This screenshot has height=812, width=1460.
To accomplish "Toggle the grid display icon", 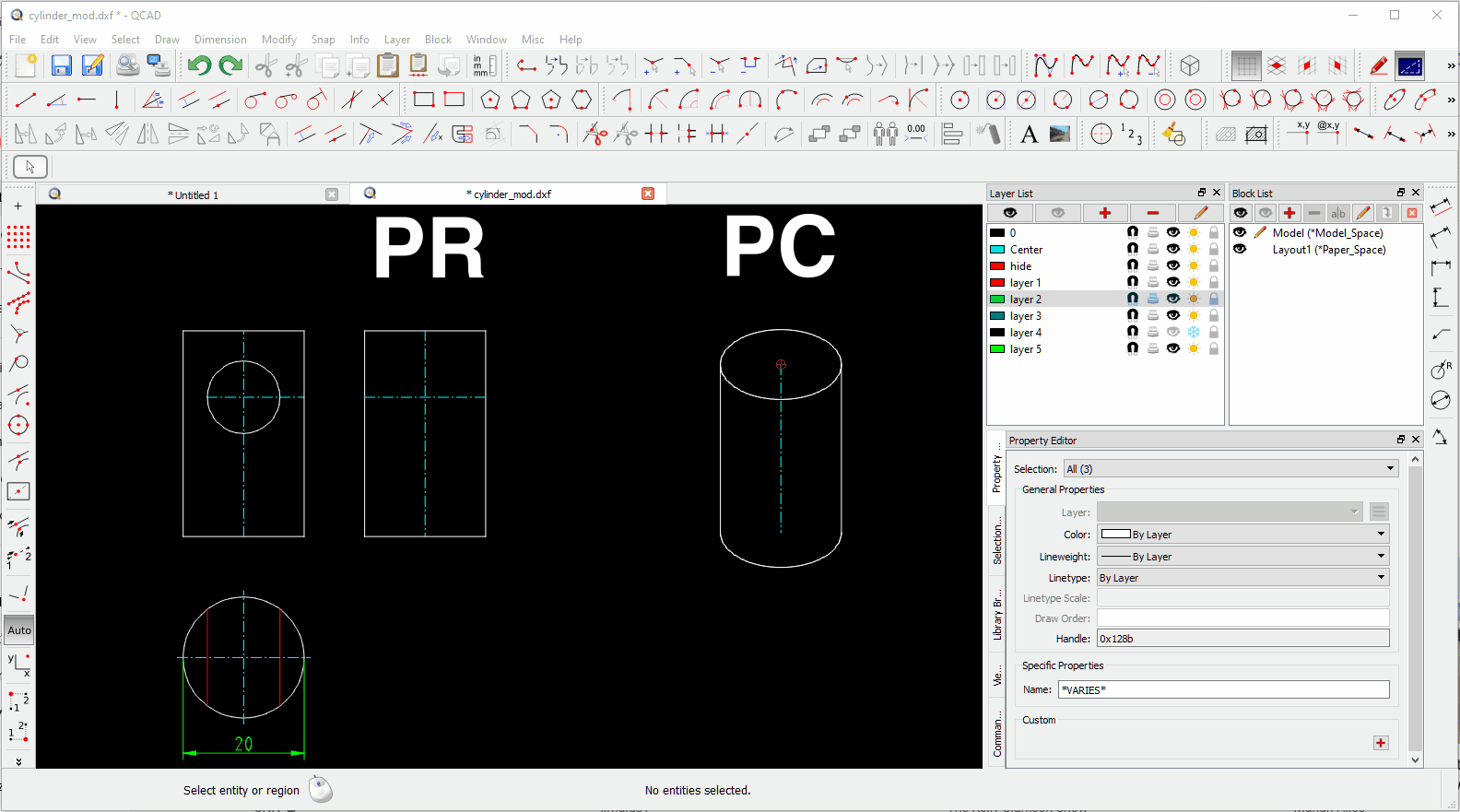I will [x=1246, y=65].
